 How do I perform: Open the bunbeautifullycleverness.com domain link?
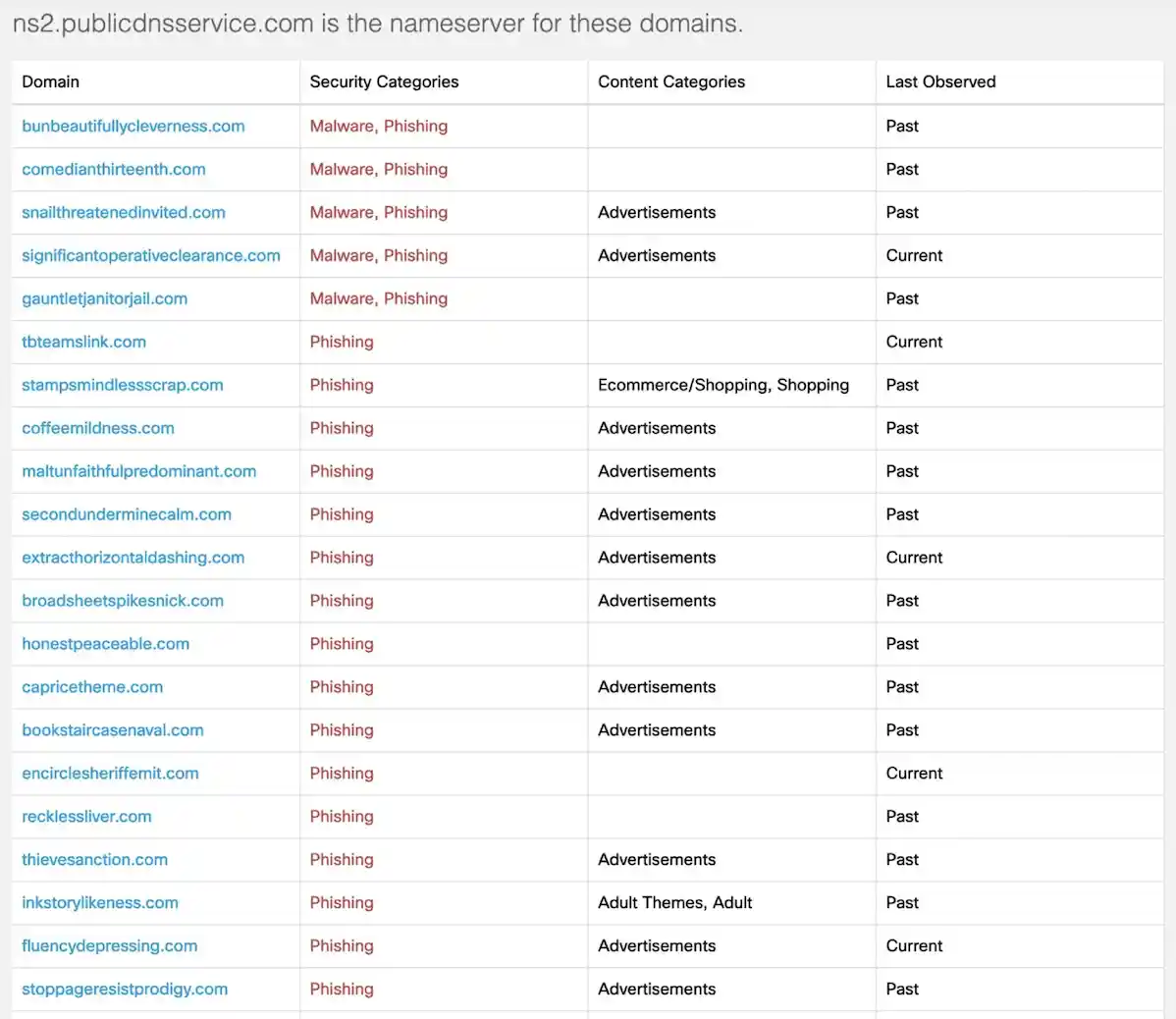(133, 126)
